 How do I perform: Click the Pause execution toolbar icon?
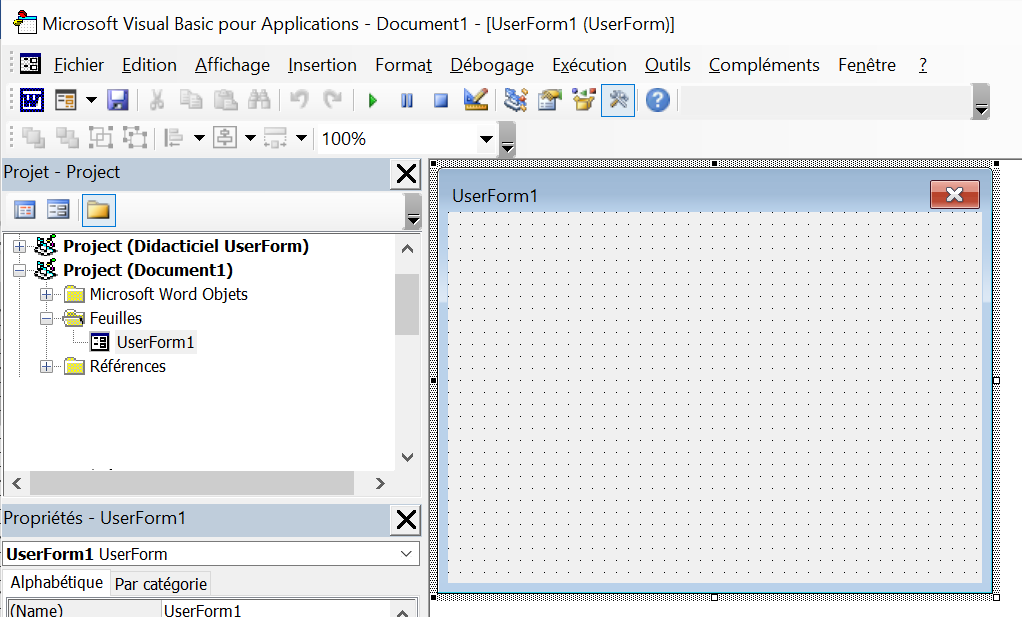407,100
